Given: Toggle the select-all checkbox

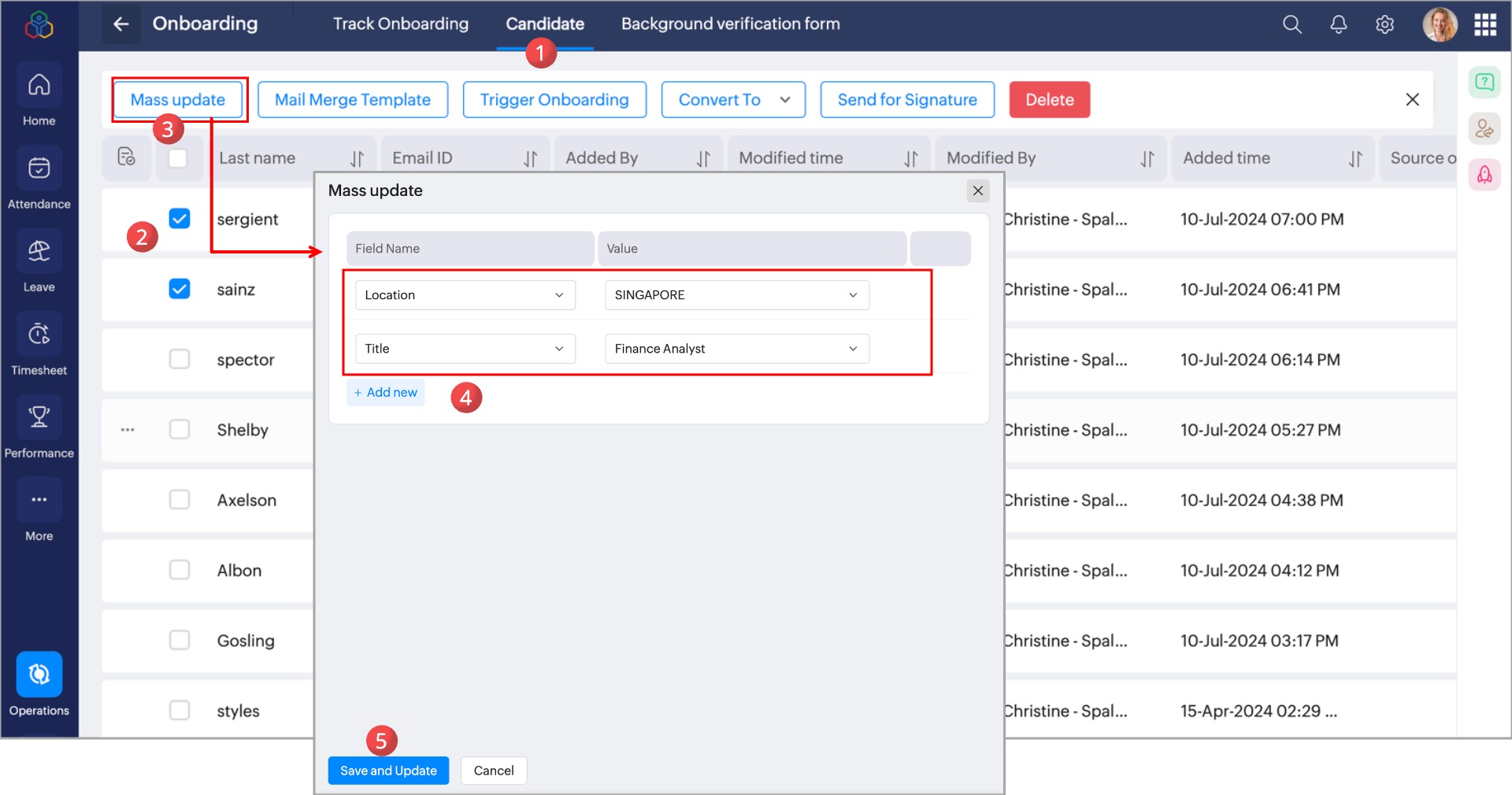Looking at the screenshot, I should coord(178,157).
